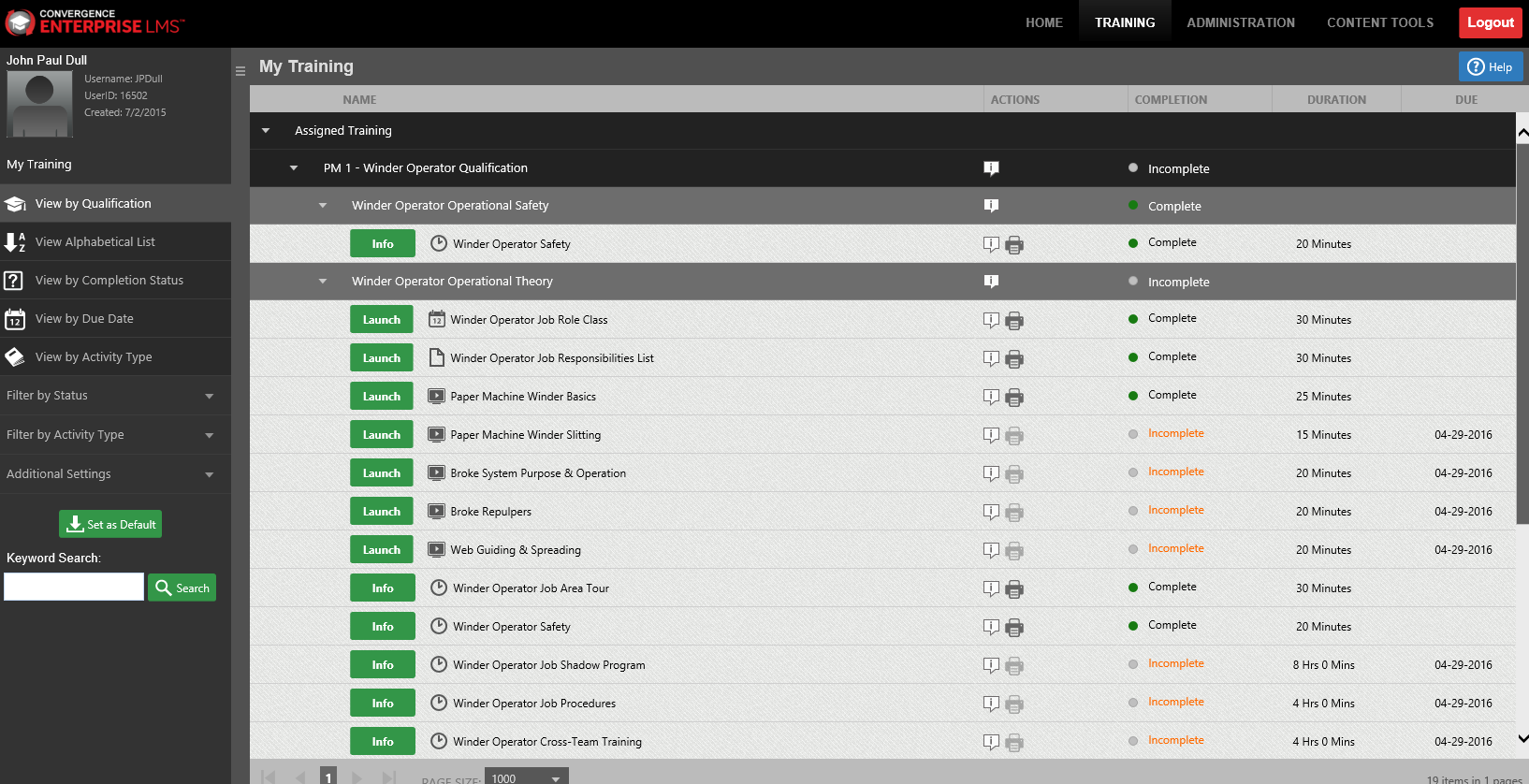The image size is (1529, 784).
Task: Click print icon for Winder Operator Job Area Tour
Action: pyautogui.click(x=1013, y=589)
